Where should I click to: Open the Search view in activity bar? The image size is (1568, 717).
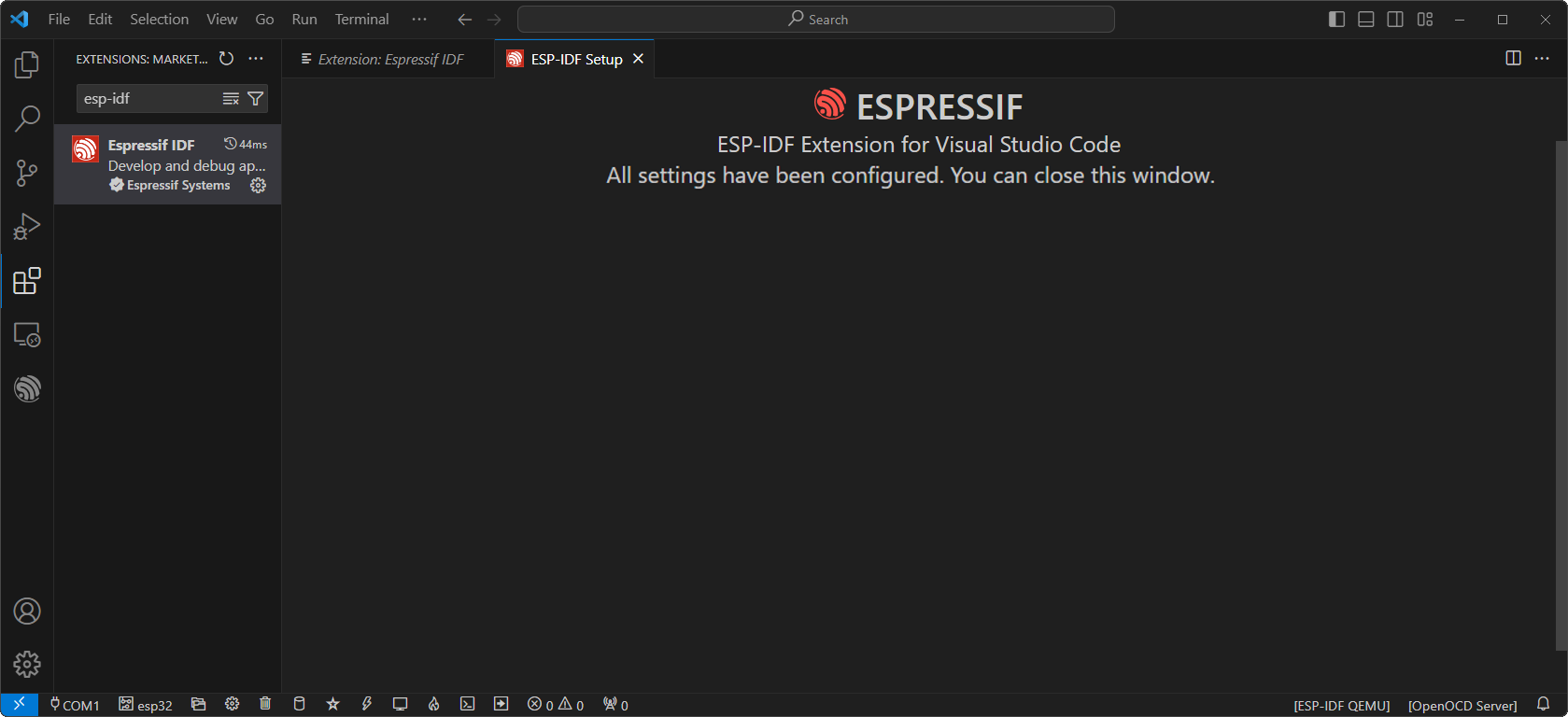(x=27, y=119)
